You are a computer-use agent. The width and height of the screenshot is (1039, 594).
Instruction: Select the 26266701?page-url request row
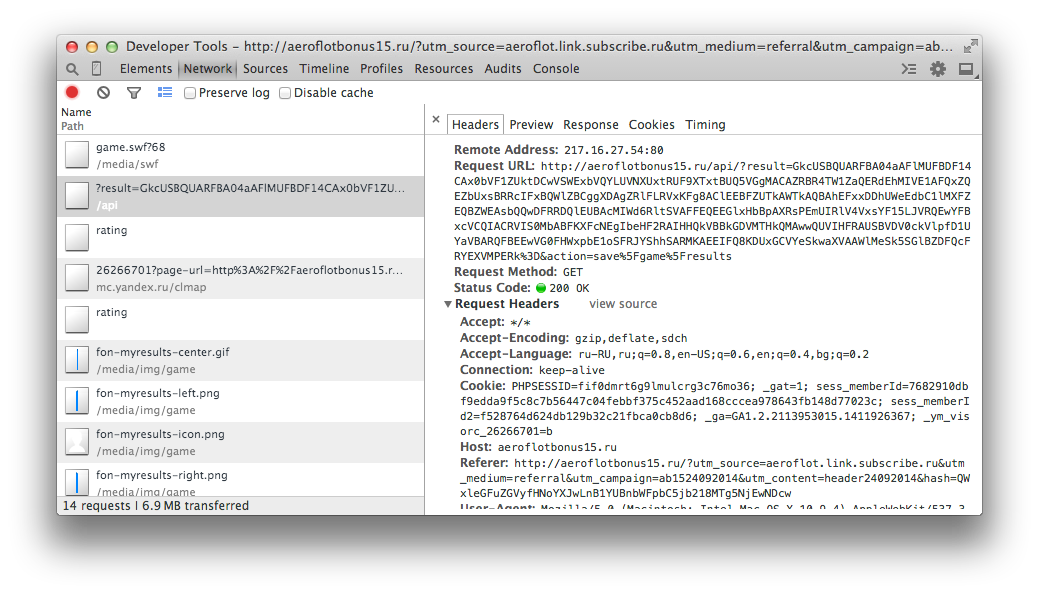(x=241, y=278)
